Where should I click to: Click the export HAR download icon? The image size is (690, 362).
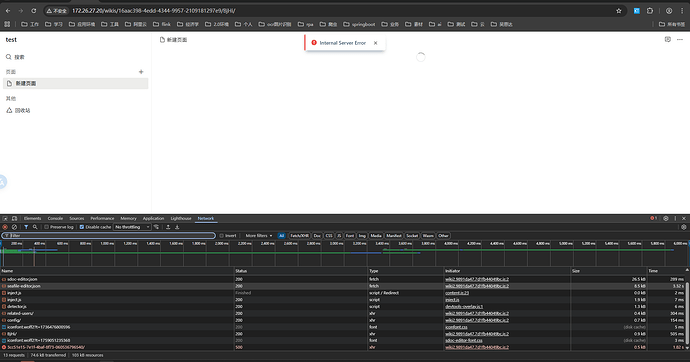177,227
